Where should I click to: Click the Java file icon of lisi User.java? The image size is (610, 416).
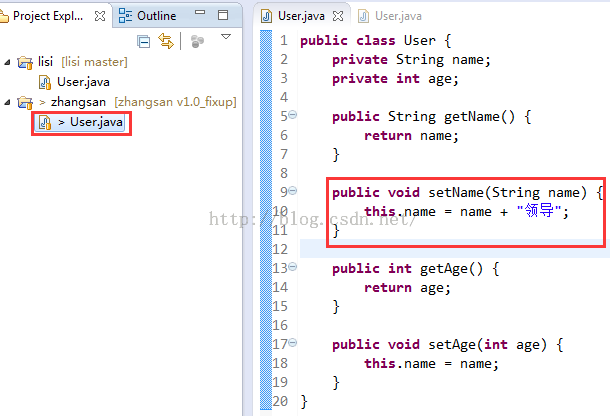(x=45, y=82)
